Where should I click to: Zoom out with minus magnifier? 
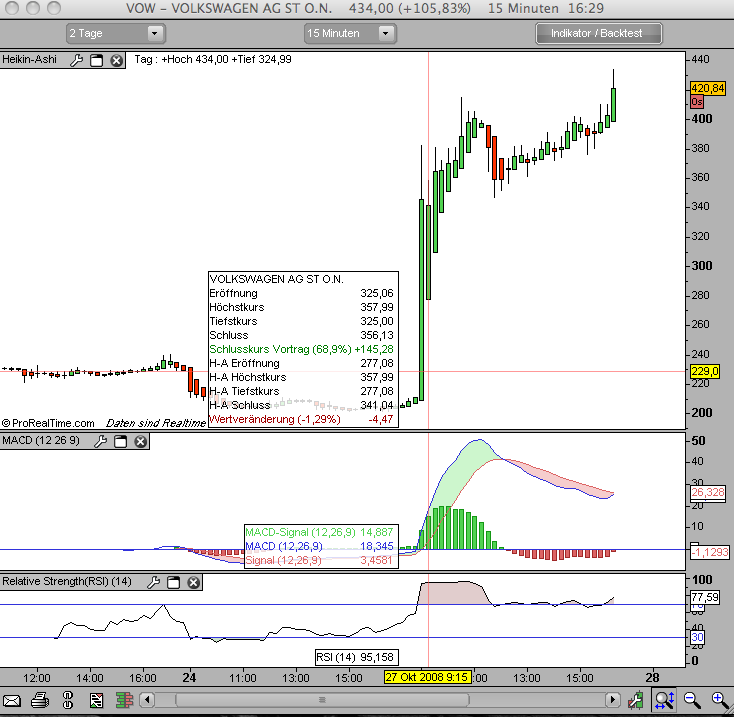click(692, 701)
